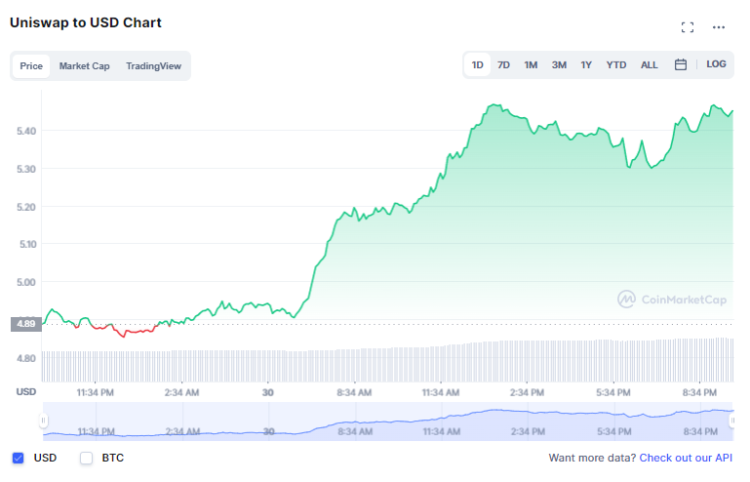Select the 3M time range
Screen dimensions: 750x482
click(559, 65)
